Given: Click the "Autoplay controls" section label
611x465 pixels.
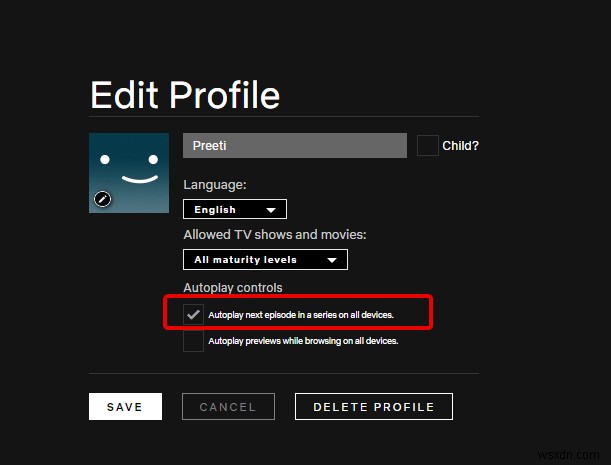Looking at the screenshot, I should coord(233,289).
